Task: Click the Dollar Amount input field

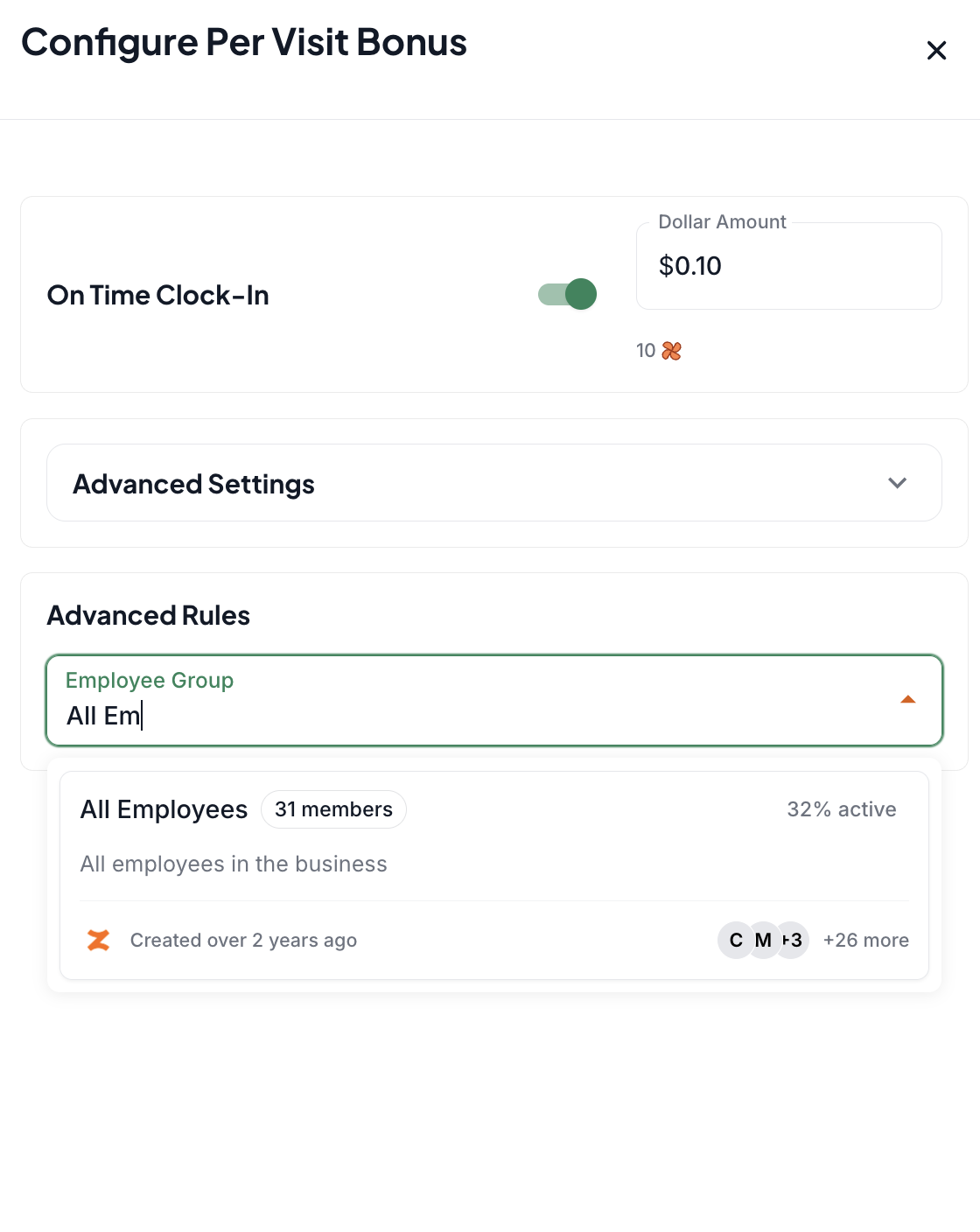Action: (788, 266)
